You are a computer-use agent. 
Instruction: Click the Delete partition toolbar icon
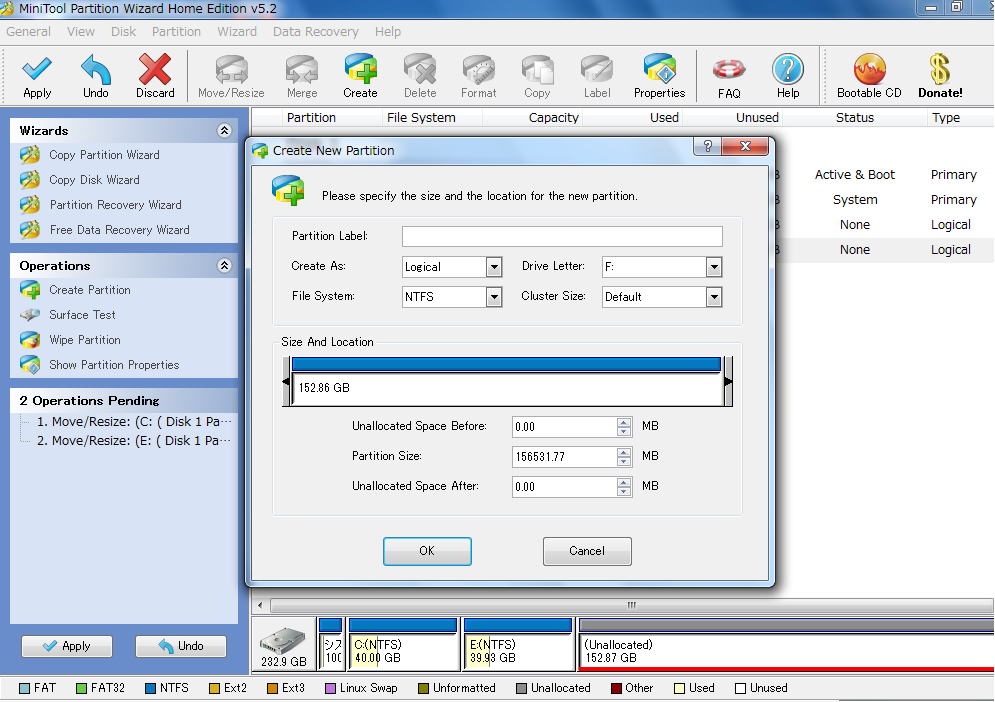pos(420,76)
